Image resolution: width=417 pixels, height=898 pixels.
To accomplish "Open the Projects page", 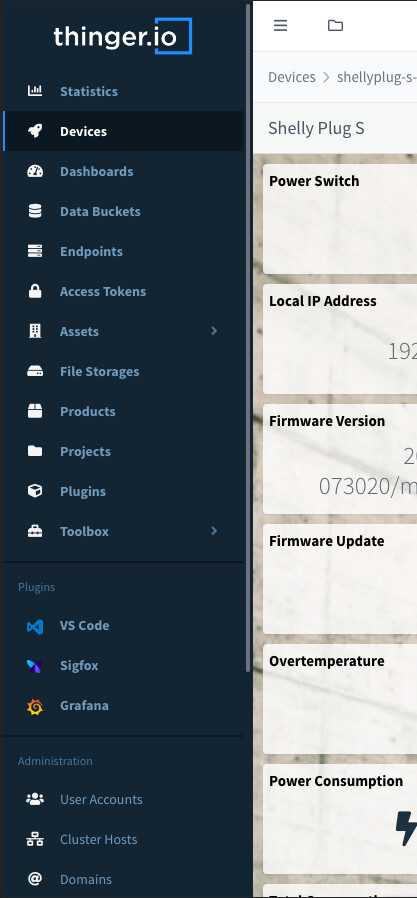I will [123, 451].
